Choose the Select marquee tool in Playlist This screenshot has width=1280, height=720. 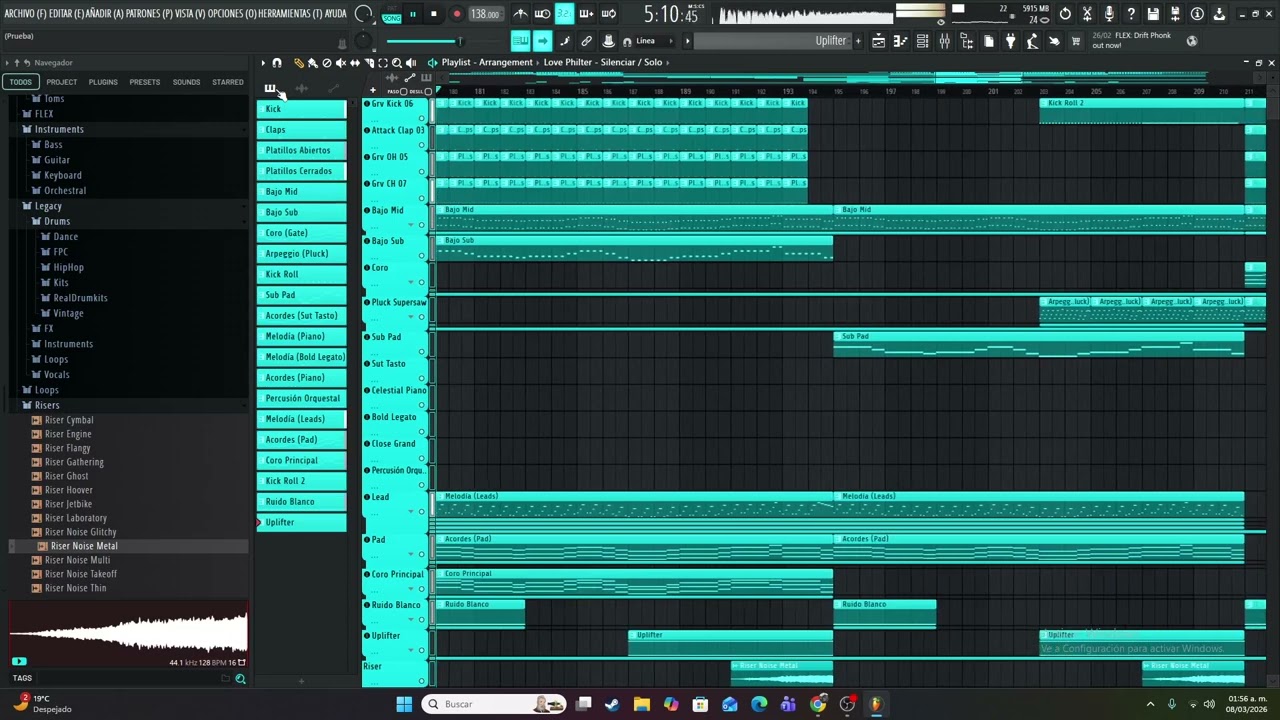click(x=383, y=63)
